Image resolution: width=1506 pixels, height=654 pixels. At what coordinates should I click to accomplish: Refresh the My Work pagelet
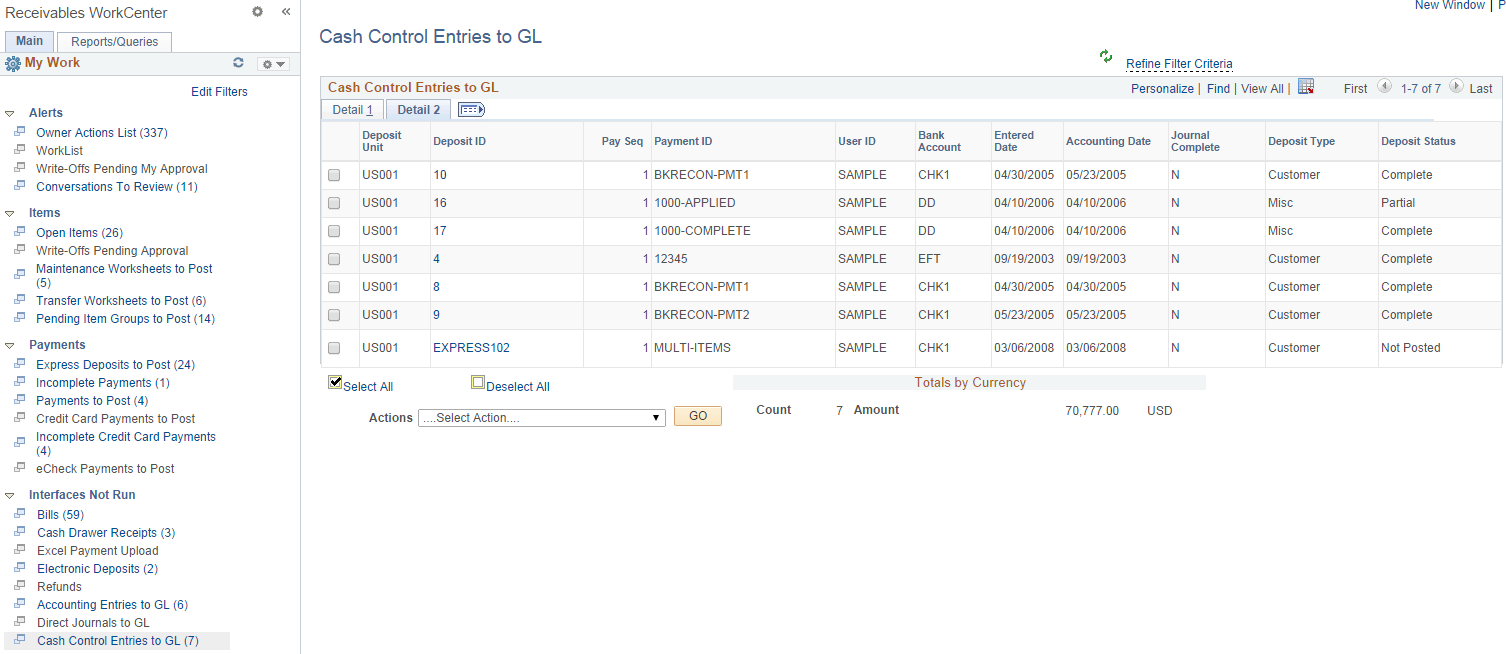click(238, 62)
